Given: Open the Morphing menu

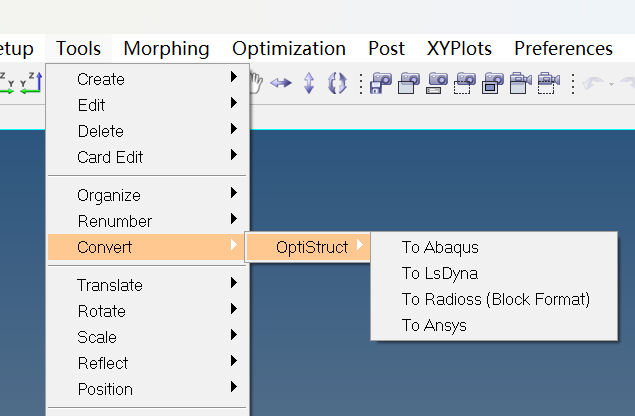Looking at the screenshot, I should [x=166, y=49].
